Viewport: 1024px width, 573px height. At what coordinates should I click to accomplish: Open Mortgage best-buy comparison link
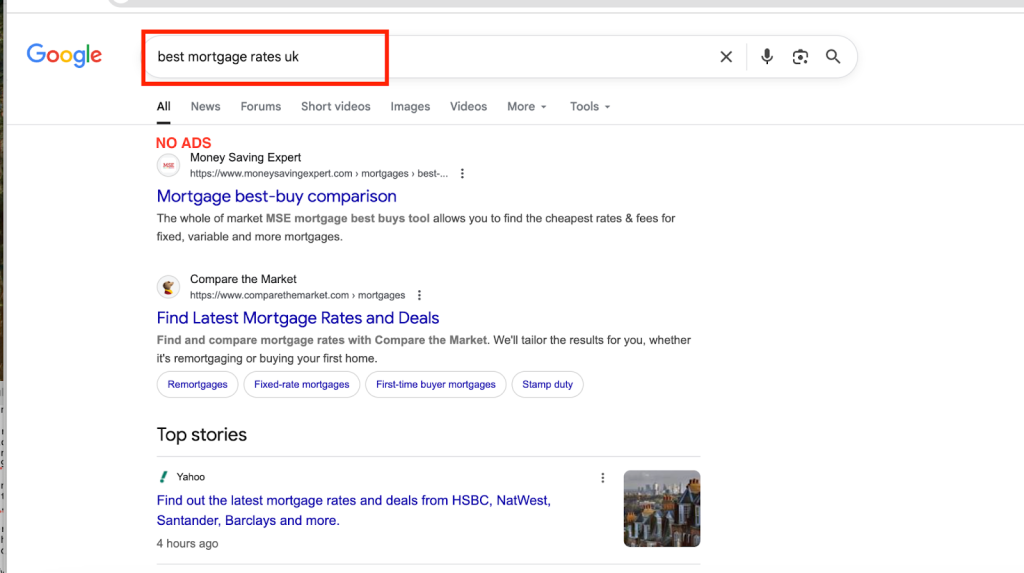click(x=276, y=197)
